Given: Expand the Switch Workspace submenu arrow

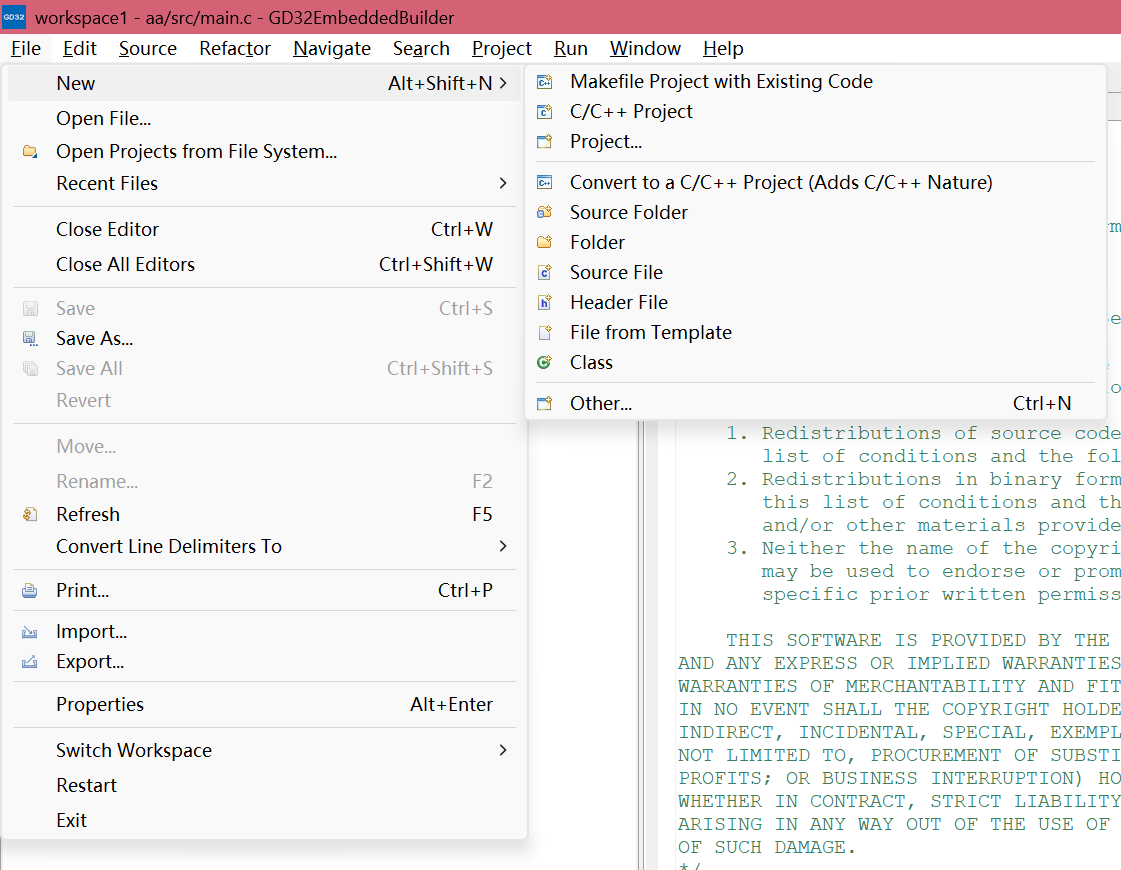Looking at the screenshot, I should point(503,750).
